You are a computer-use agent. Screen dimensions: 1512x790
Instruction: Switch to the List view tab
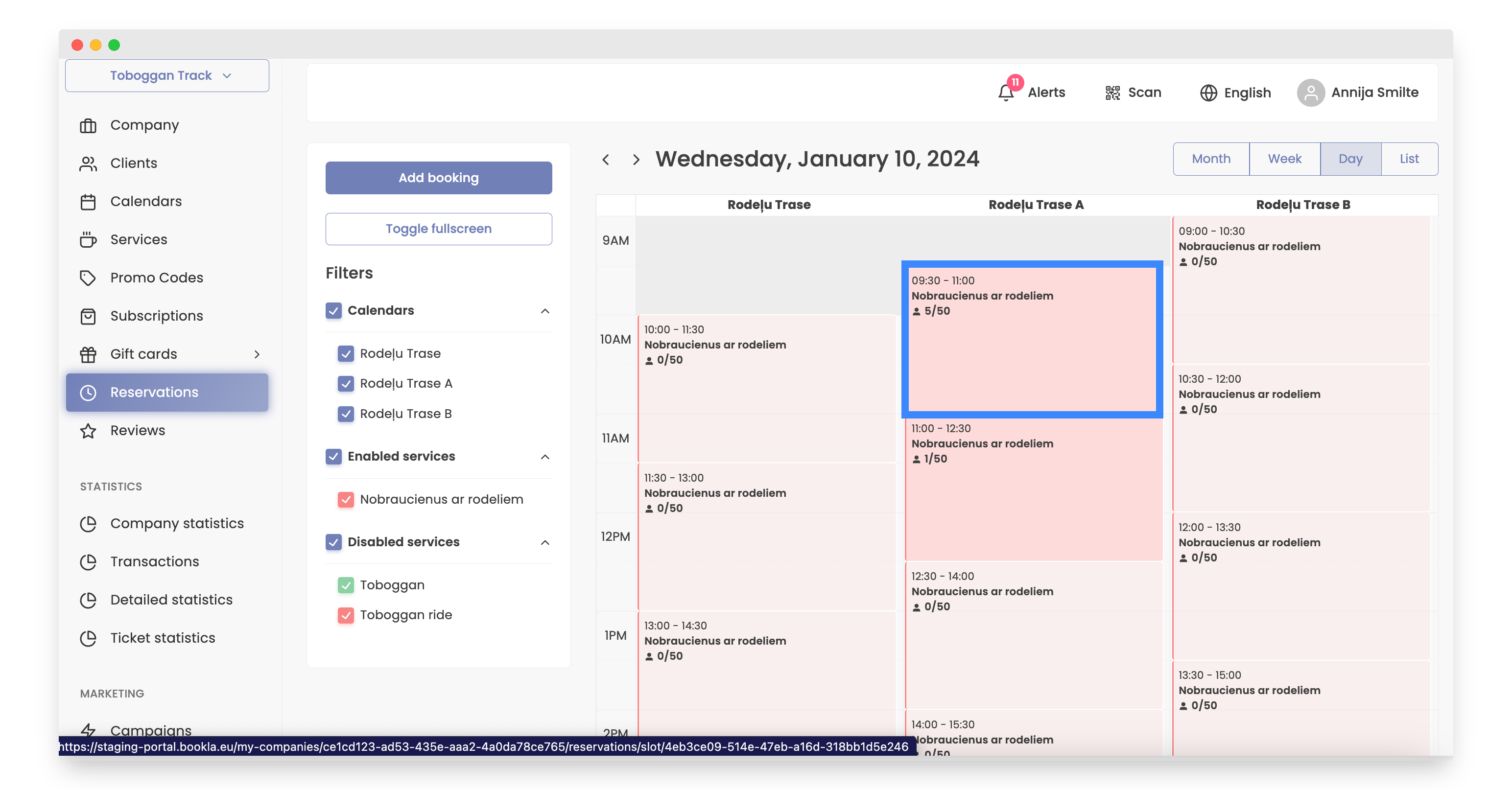click(x=1409, y=159)
